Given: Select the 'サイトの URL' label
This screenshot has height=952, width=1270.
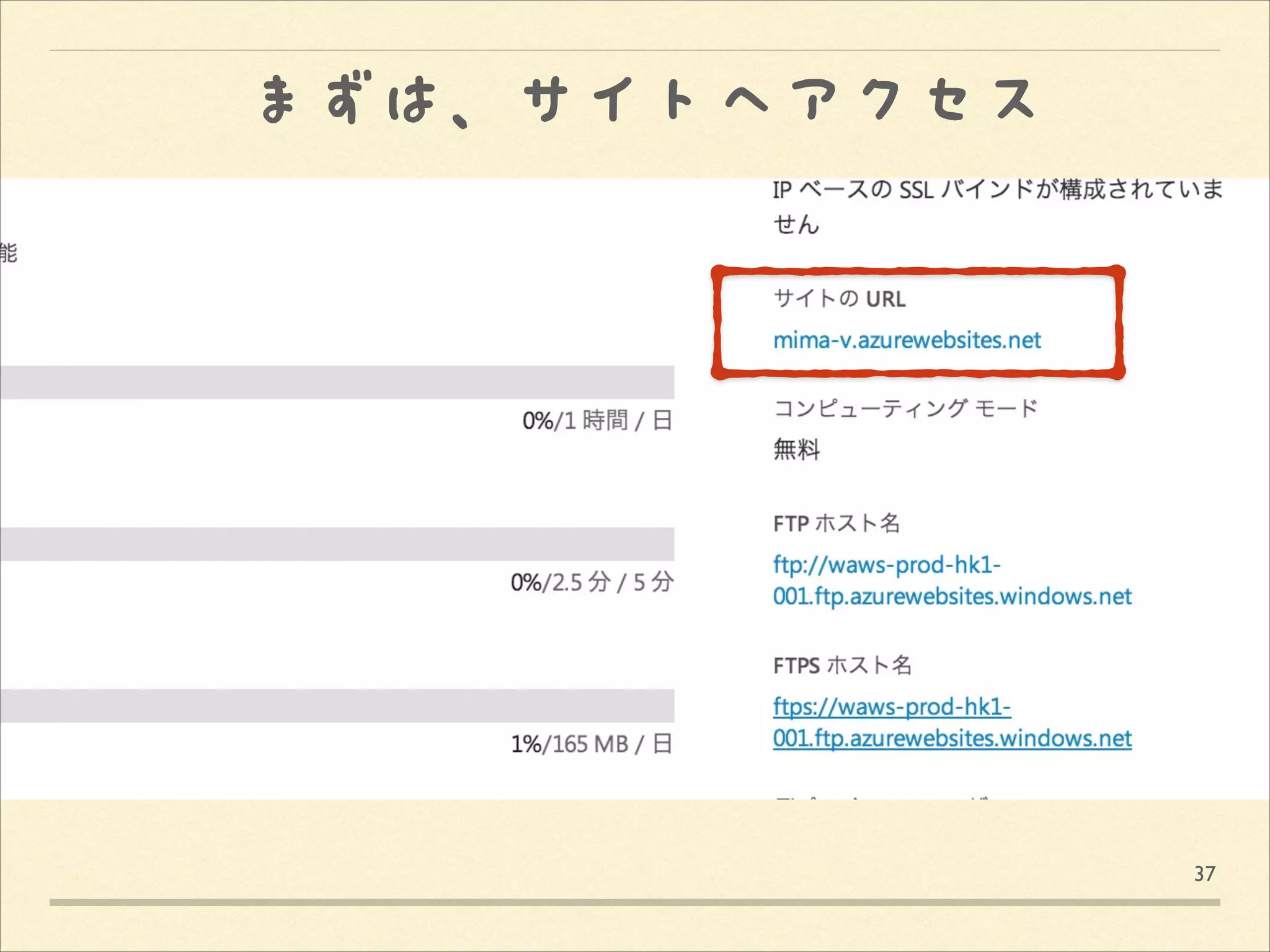Looking at the screenshot, I should pyautogui.click(x=839, y=299).
